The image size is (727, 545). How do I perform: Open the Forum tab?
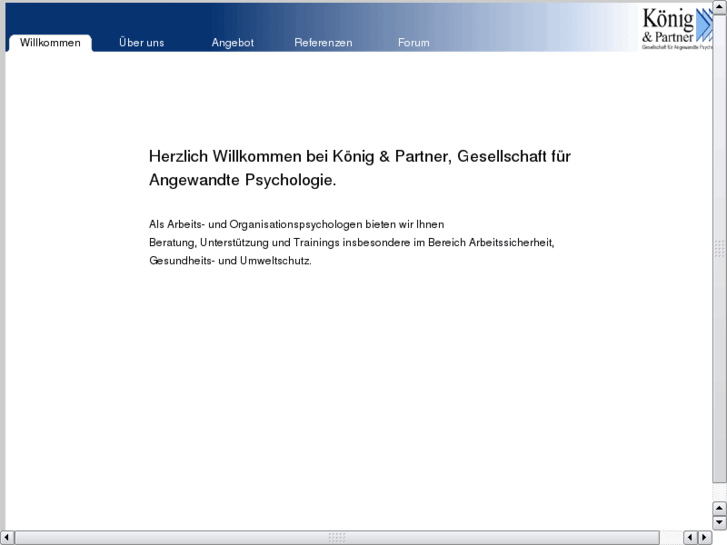point(414,43)
